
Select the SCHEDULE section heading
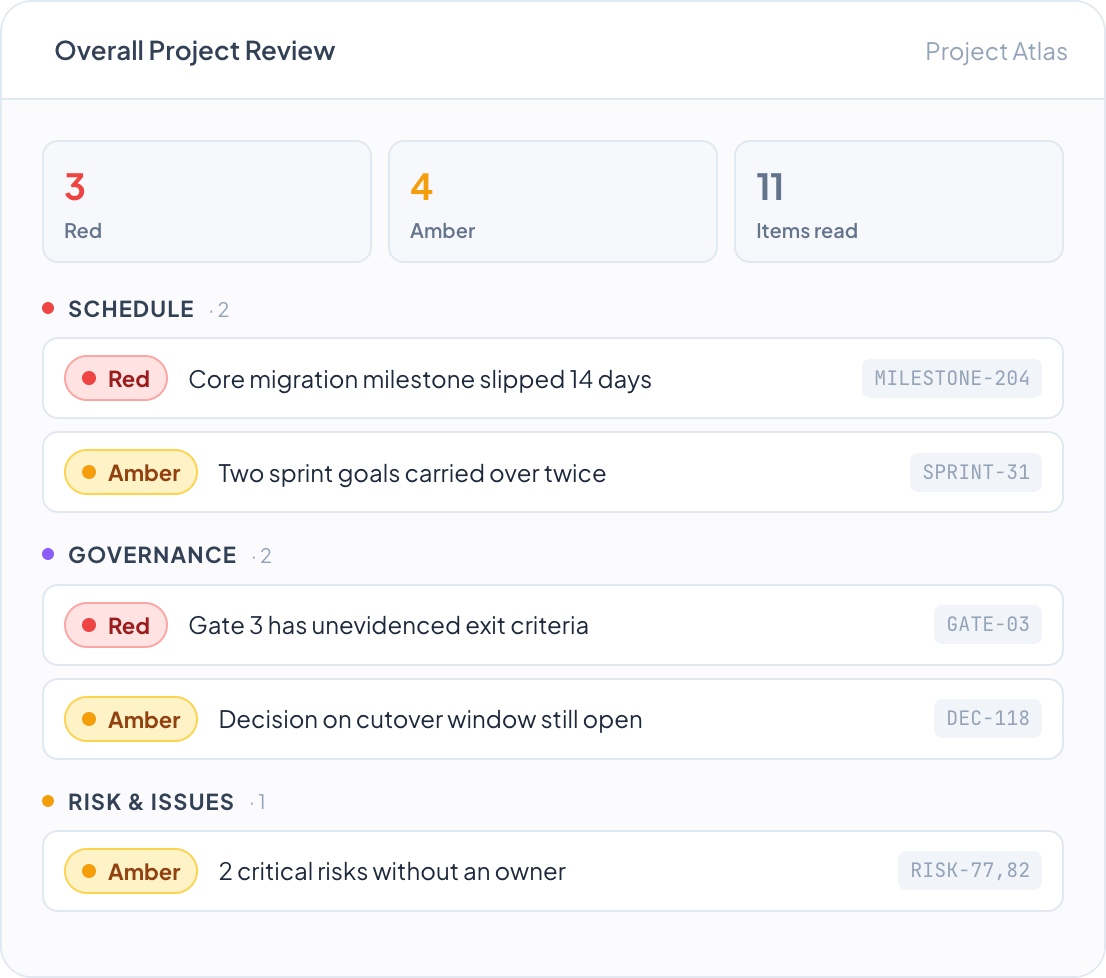(x=131, y=309)
